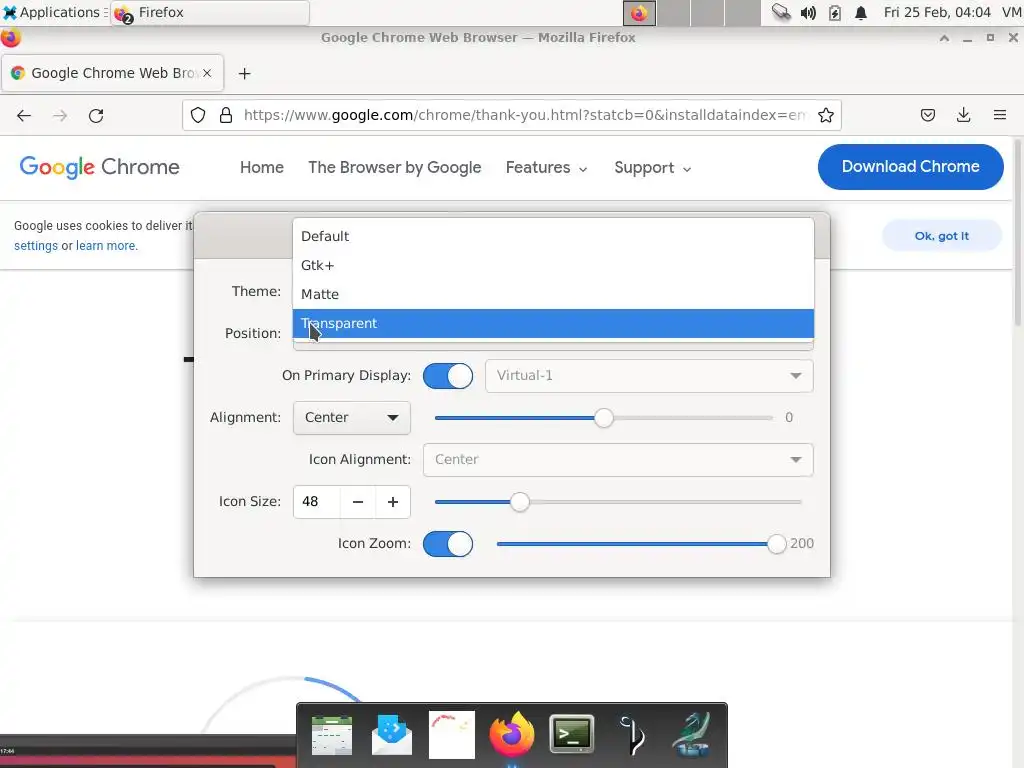Go forward to the next page
Viewport: 1024px width, 768px height.
(60, 116)
